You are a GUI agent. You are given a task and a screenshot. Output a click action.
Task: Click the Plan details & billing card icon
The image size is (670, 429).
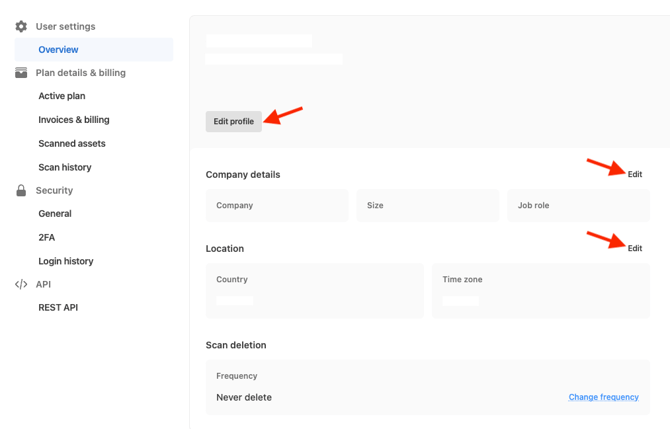coord(21,73)
